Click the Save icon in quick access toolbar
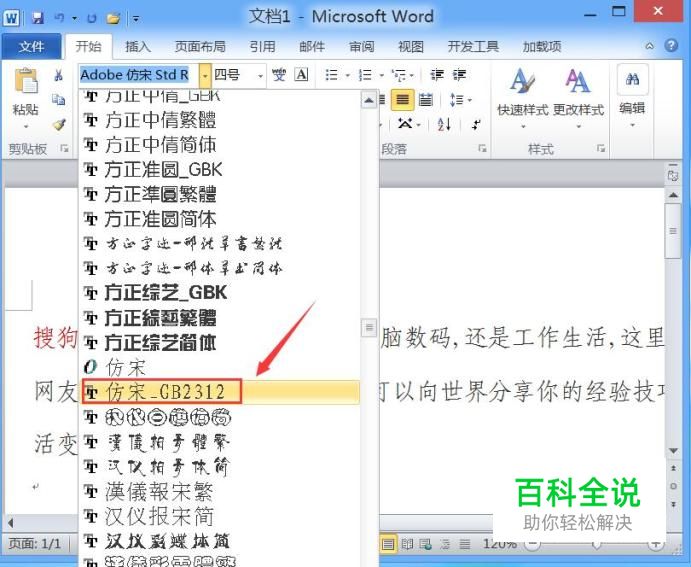The height and width of the screenshot is (567, 691). pos(38,18)
